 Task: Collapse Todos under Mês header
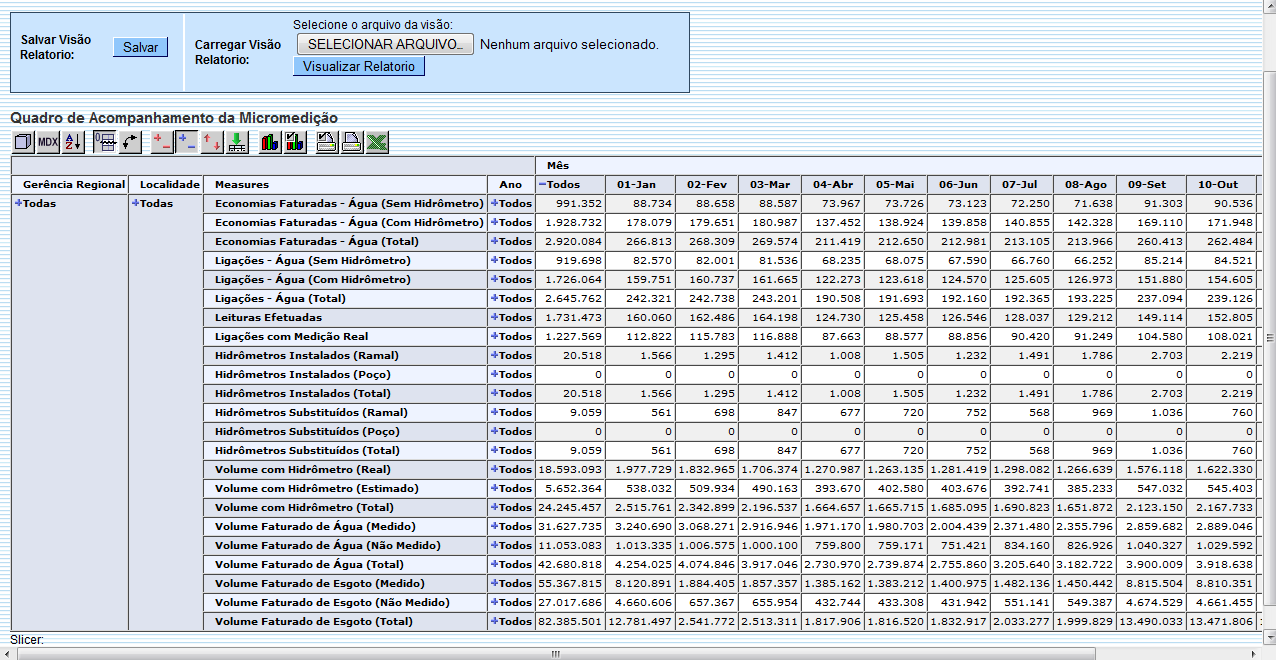click(542, 185)
